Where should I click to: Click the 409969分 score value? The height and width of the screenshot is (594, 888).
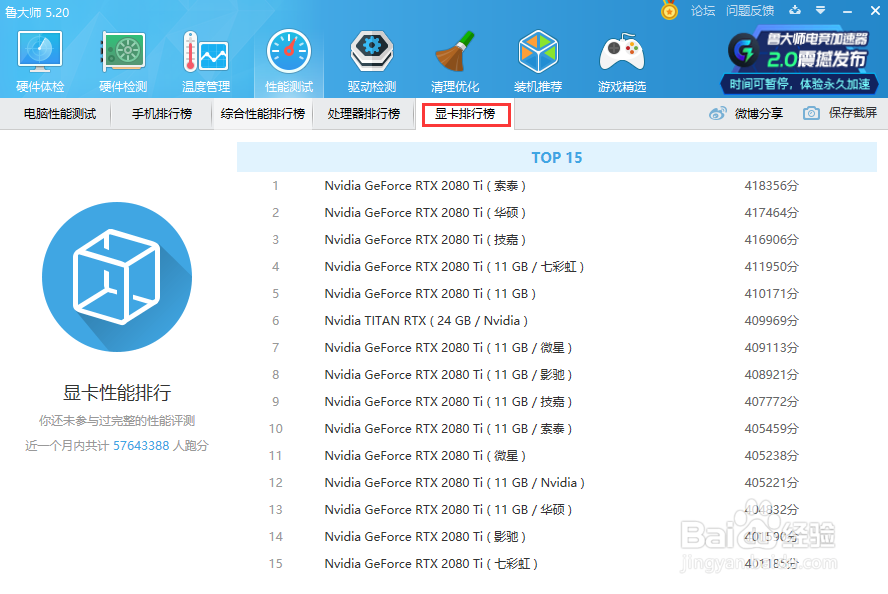tap(771, 320)
